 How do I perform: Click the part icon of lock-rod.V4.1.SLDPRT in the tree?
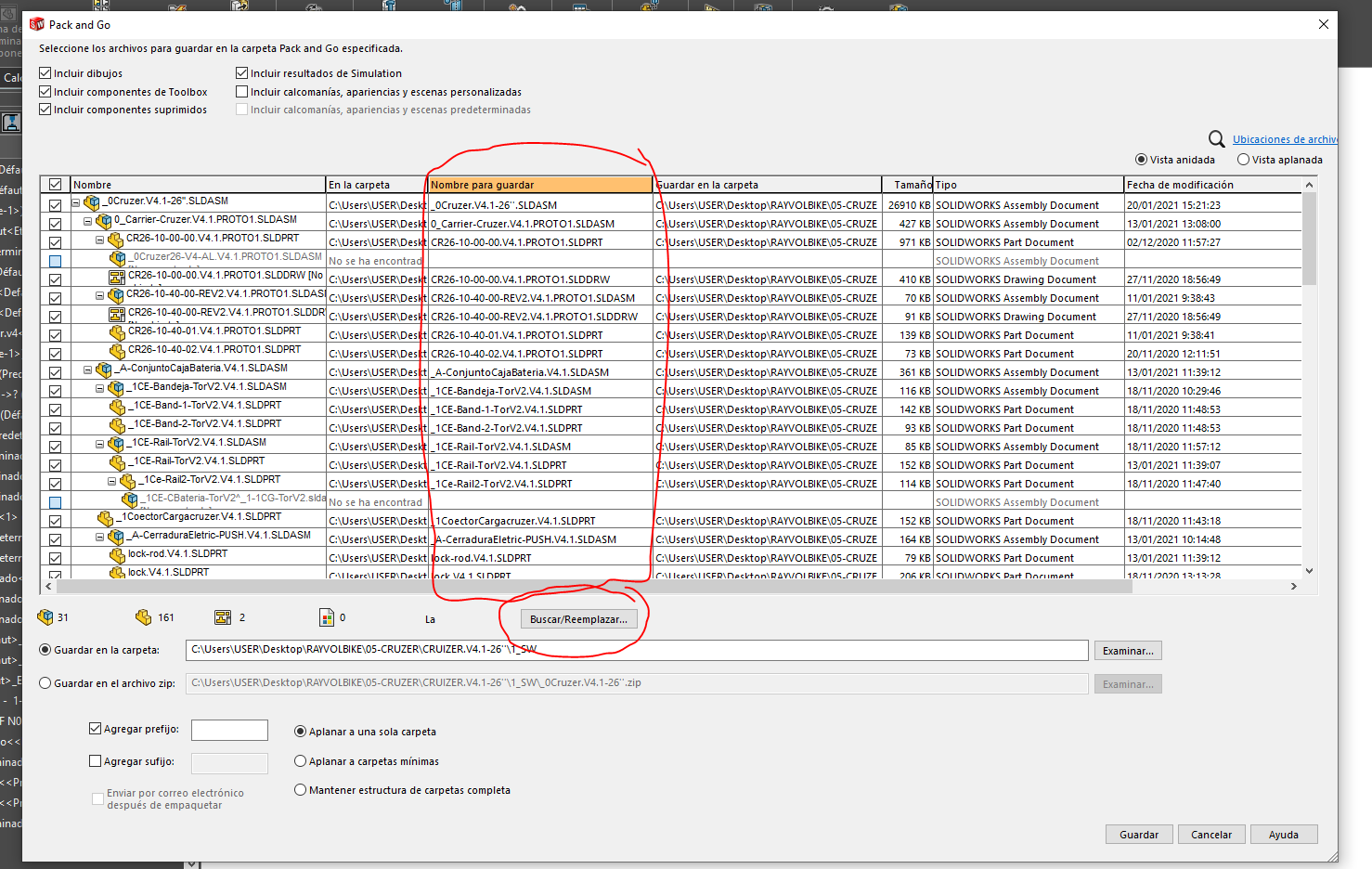[x=118, y=554]
